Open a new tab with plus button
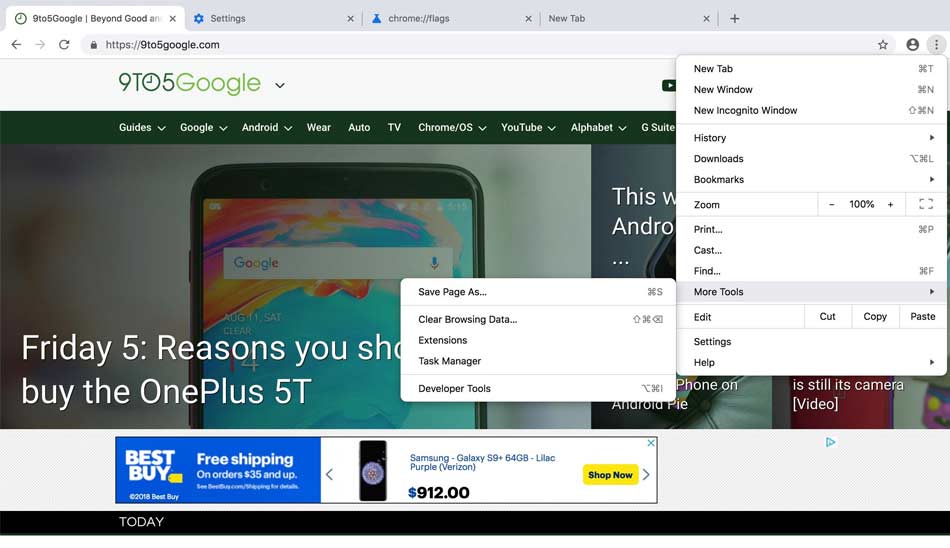 click(734, 18)
